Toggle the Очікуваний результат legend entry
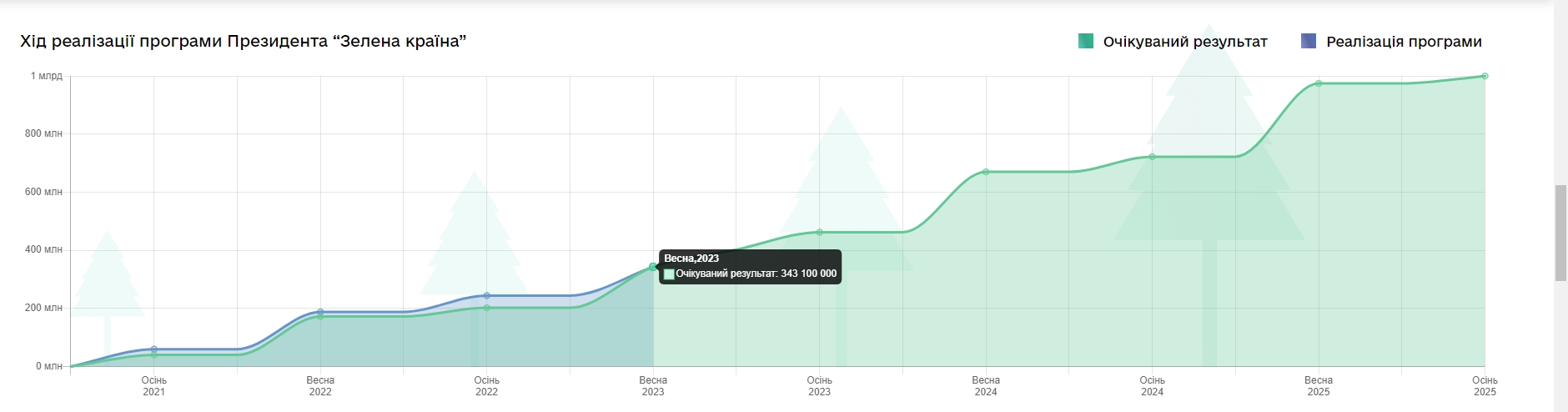 click(x=1173, y=41)
